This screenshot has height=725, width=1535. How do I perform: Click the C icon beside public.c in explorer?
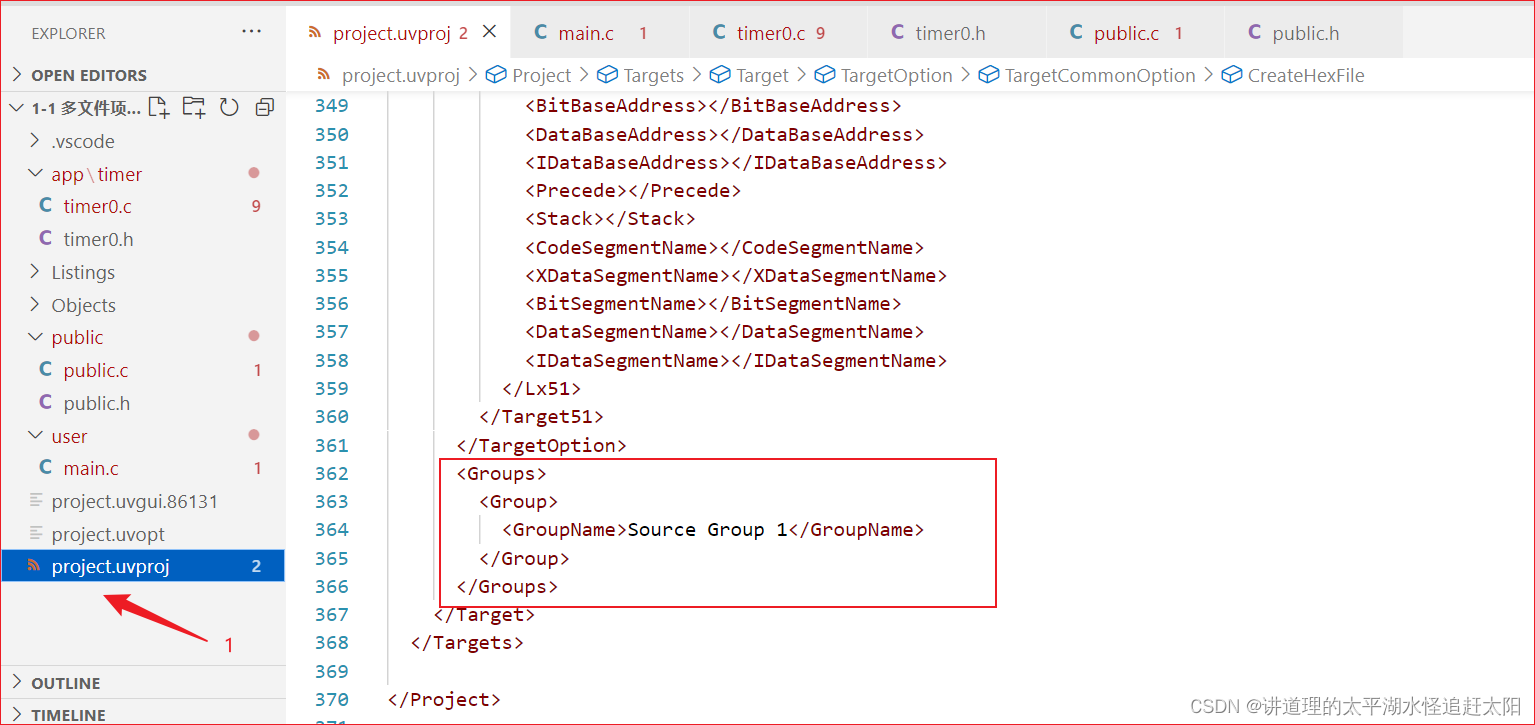tap(45, 369)
